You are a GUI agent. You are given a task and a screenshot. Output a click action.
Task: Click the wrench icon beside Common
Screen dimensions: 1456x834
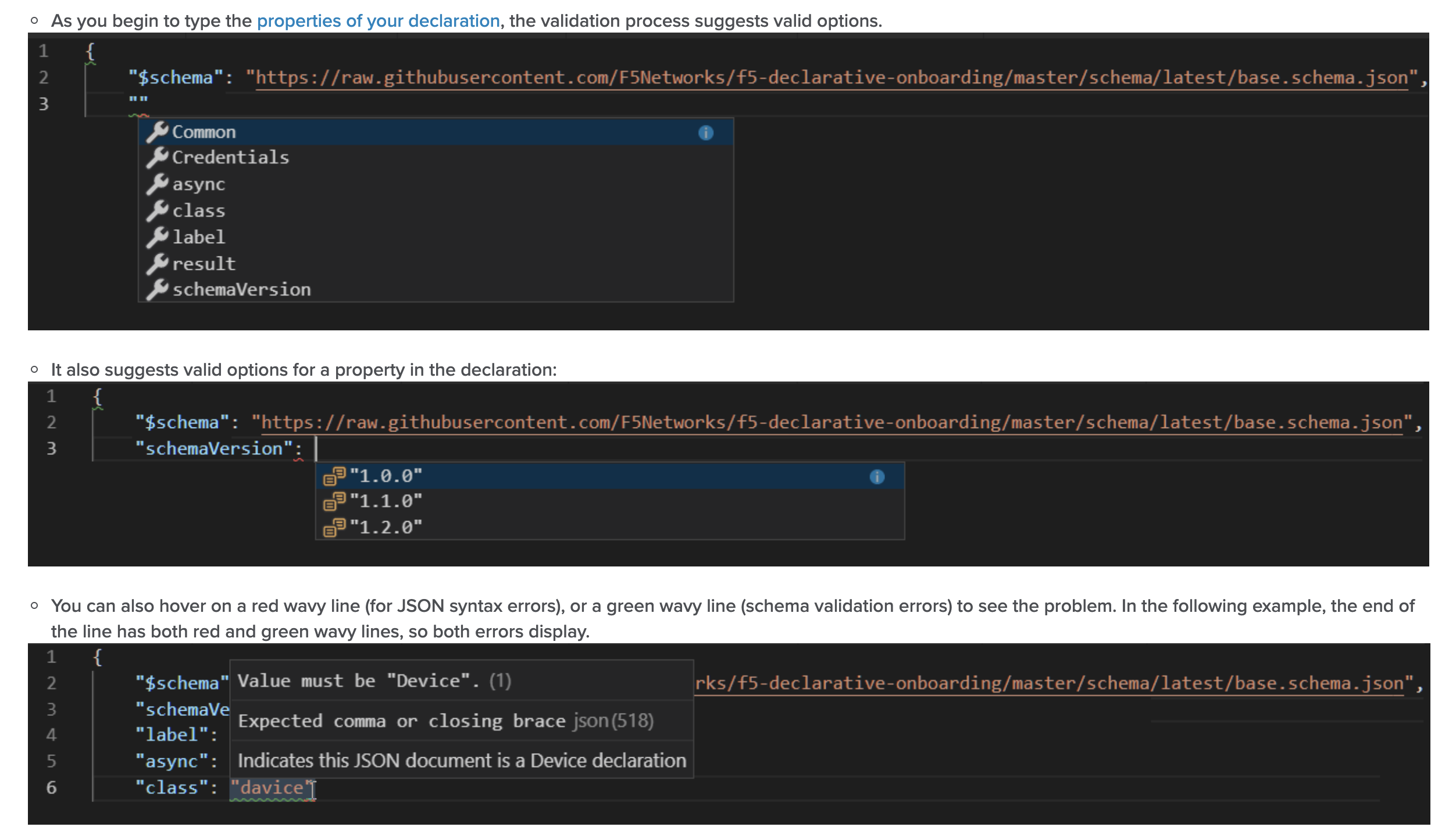[157, 132]
